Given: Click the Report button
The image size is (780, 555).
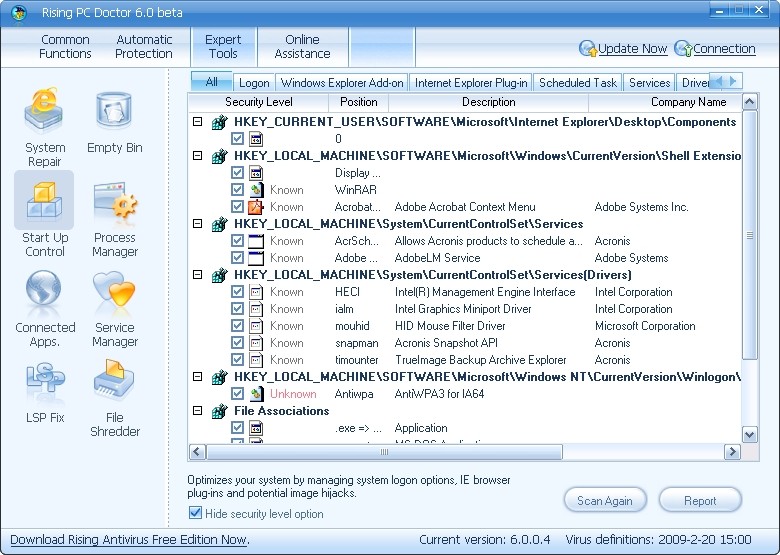Looking at the screenshot, I should pos(700,500).
